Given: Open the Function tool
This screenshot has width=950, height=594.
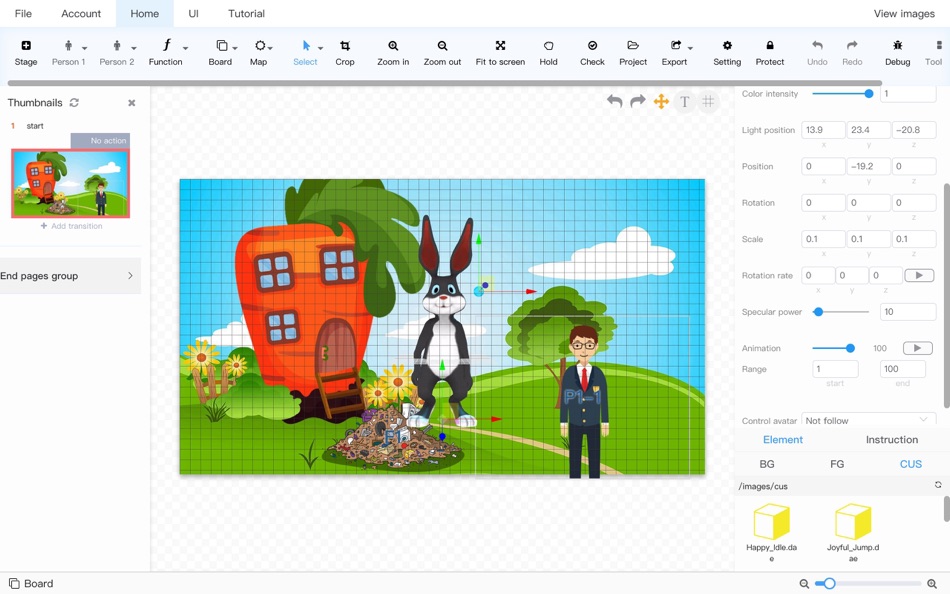Looking at the screenshot, I should [165, 53].
